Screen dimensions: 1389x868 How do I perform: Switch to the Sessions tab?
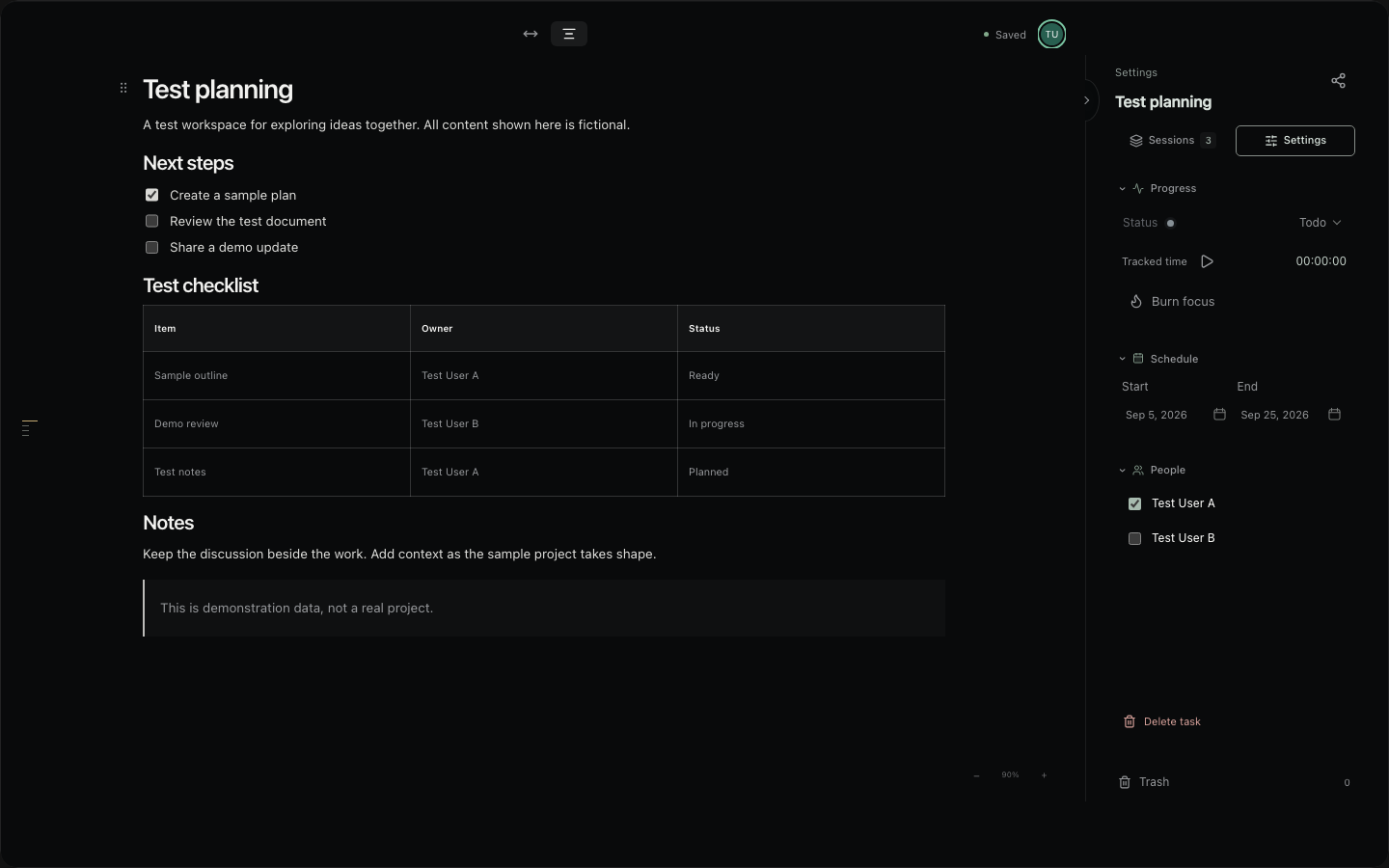(x=1172, y=141)
